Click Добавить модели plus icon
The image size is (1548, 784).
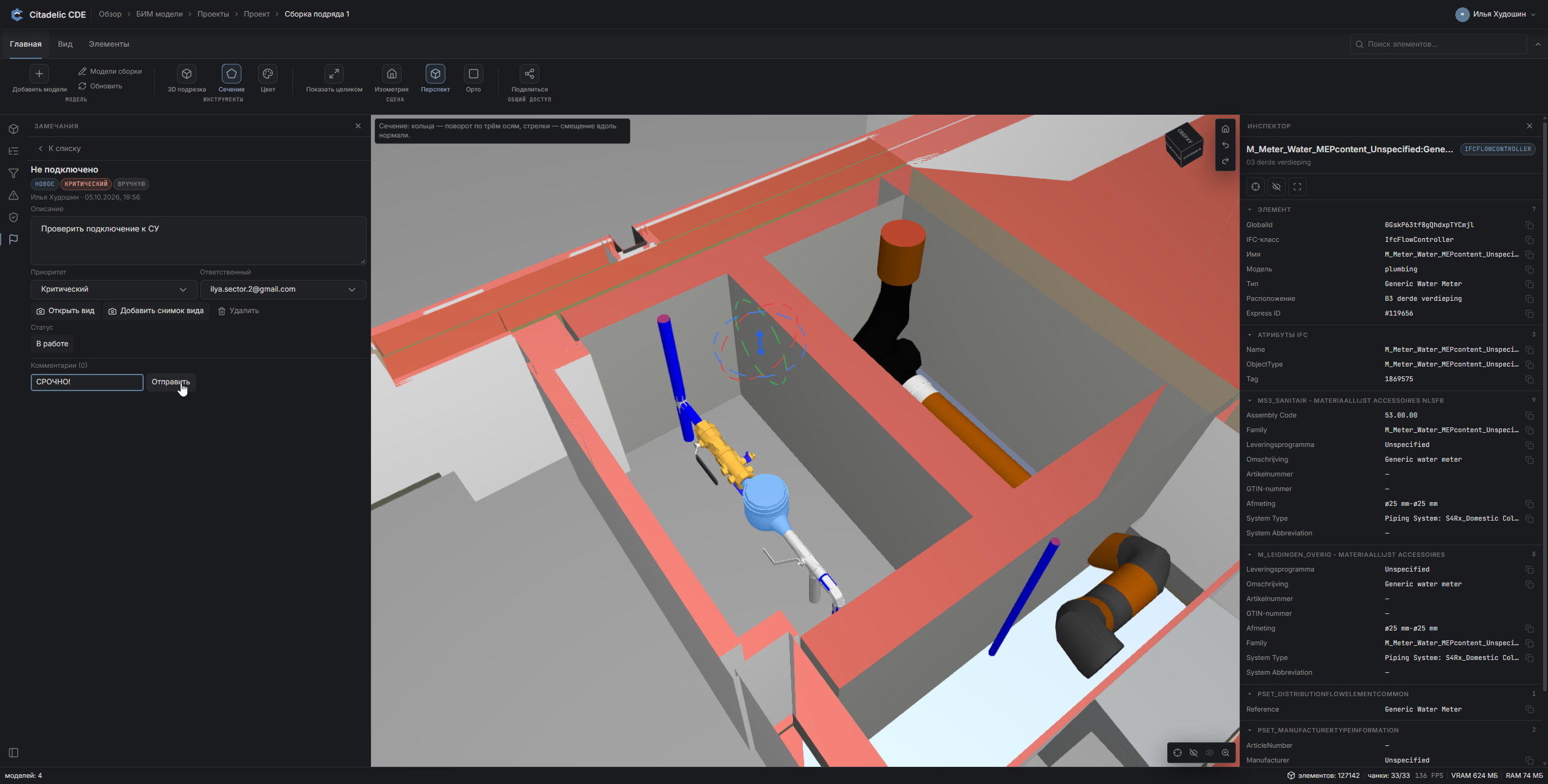39,74
